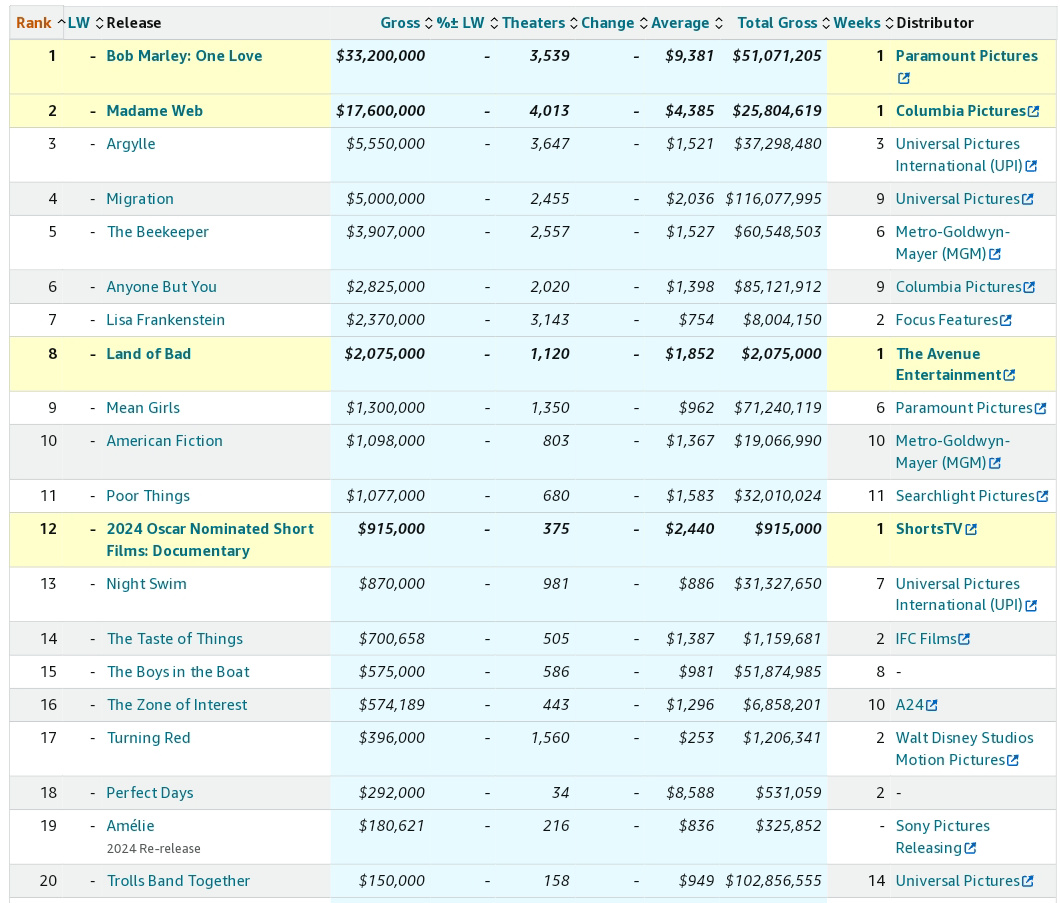Open Bob Marley: One Love release page
The height and width of the screenshot is (903, 1060).
point(184,56)
